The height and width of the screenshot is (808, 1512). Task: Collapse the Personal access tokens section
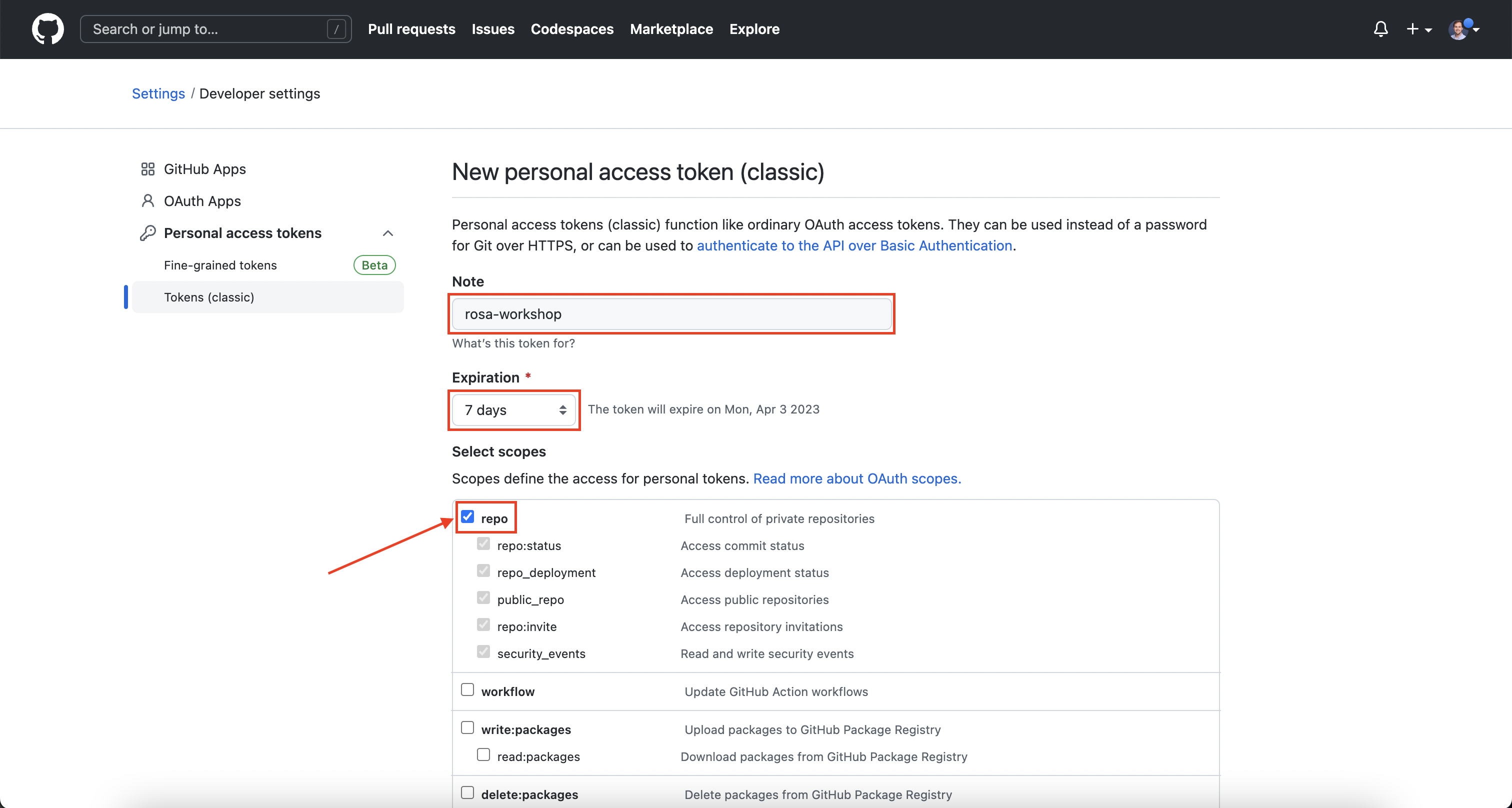(387, 233)
